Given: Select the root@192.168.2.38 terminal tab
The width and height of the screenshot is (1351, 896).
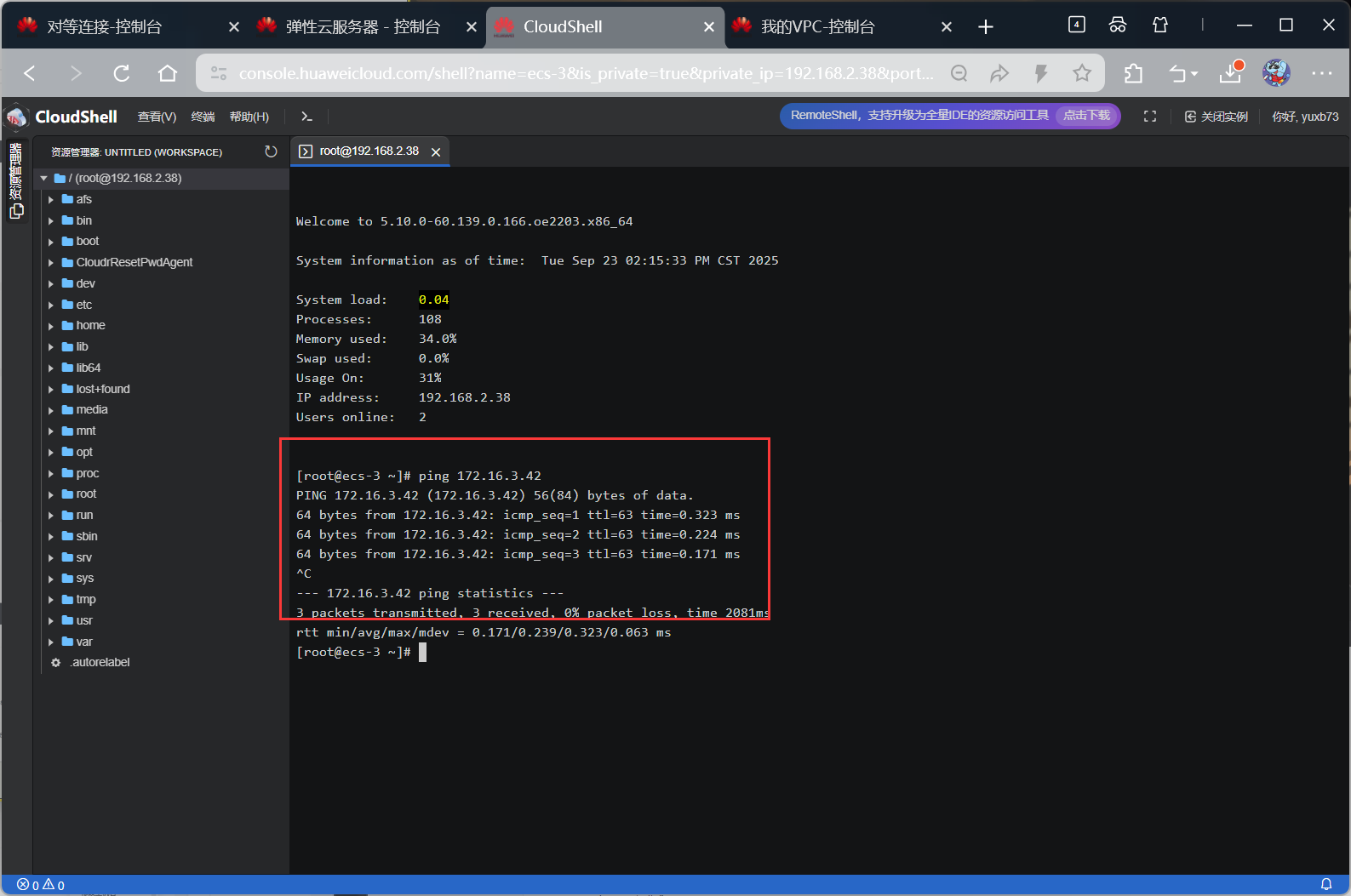Looking at the screenshot, I should click(369, 151).
